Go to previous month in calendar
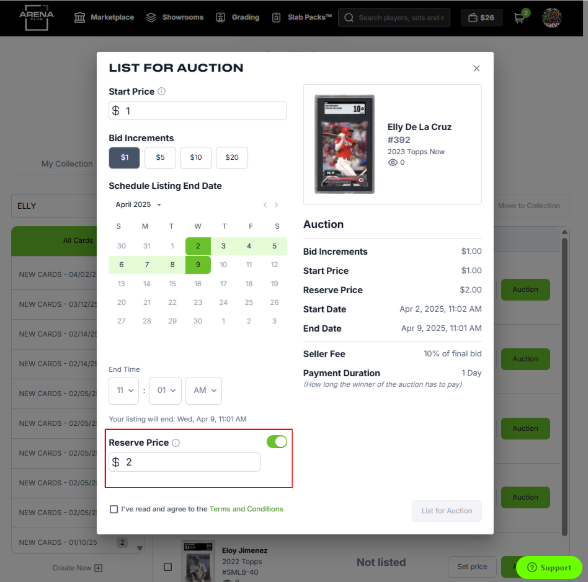588x582 pixels. click(265, 205)
